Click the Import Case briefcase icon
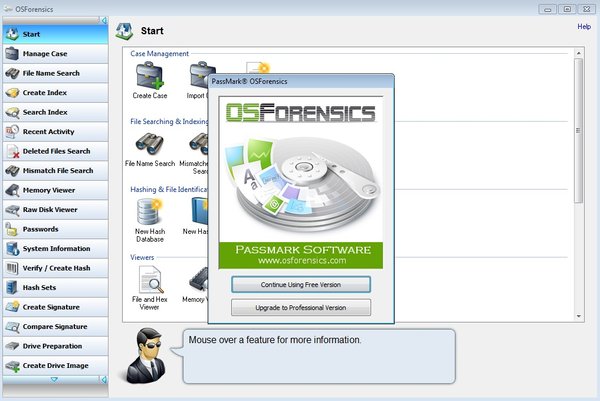 coord(200,76)
